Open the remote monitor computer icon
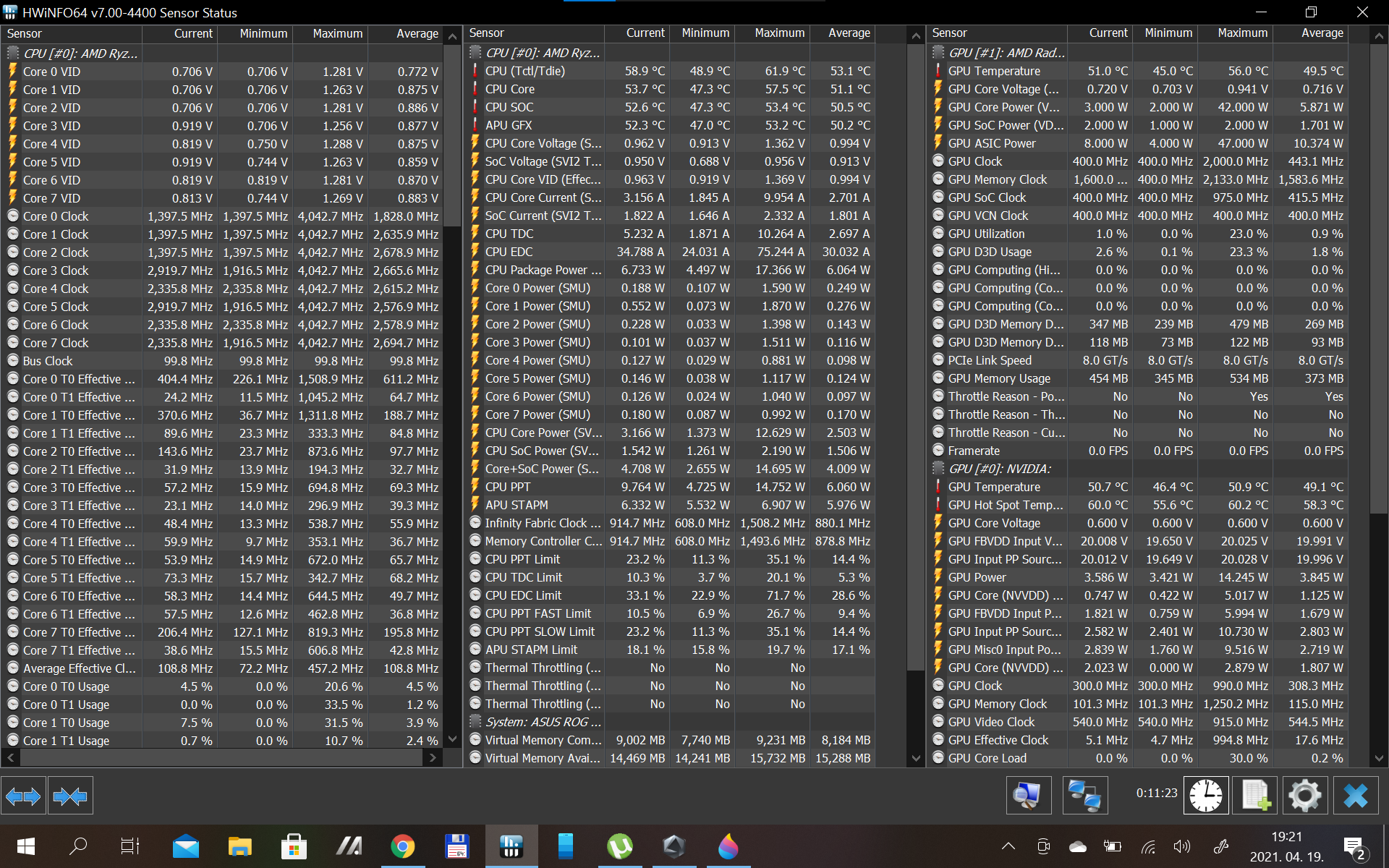This screenshot has height=868, width=1389. click(x=1029, y=795)
